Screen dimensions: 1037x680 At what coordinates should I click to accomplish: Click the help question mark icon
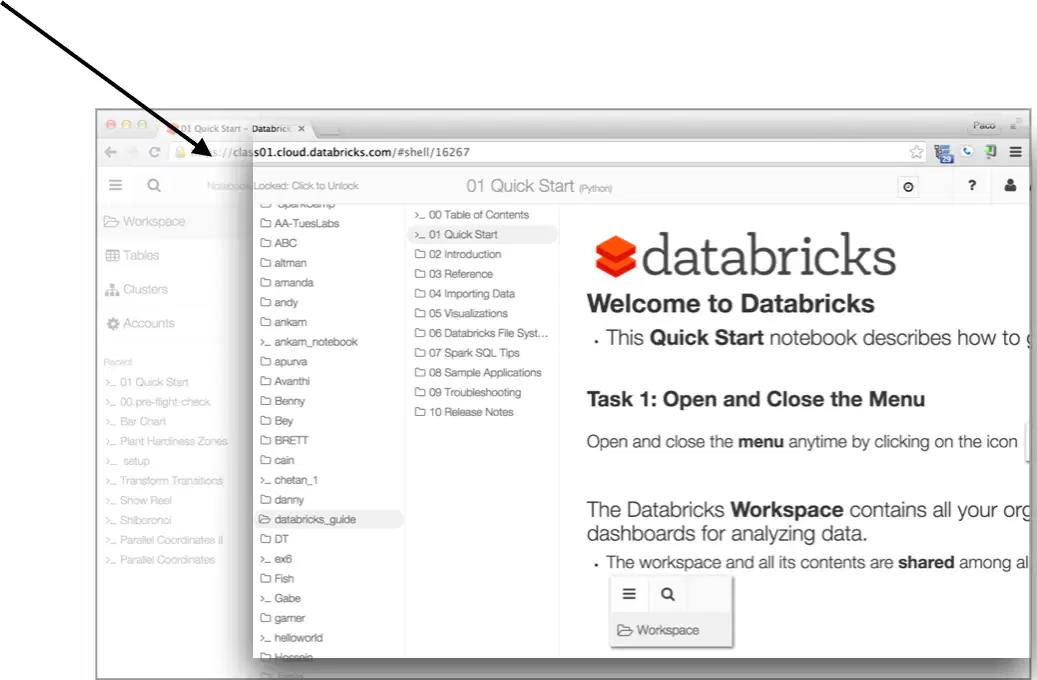(972, 186)
